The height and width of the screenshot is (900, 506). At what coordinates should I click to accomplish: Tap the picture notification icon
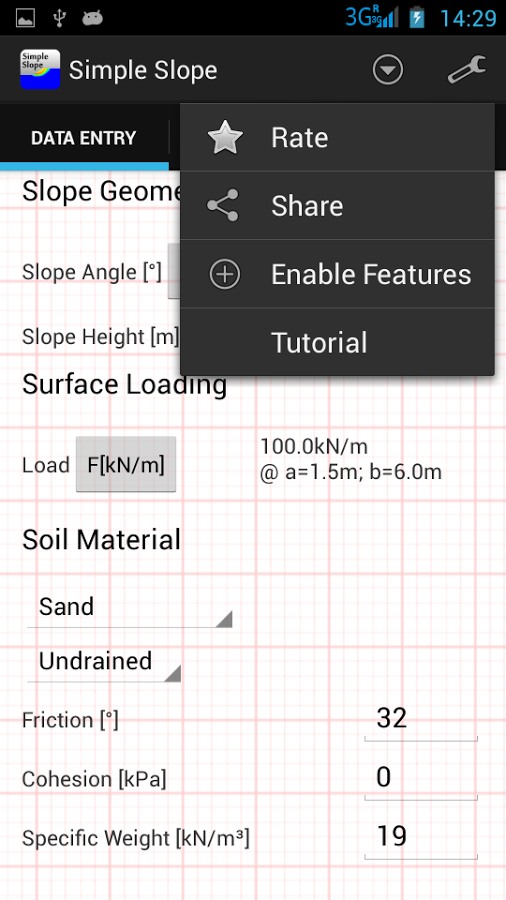click(x=25, y=18)
